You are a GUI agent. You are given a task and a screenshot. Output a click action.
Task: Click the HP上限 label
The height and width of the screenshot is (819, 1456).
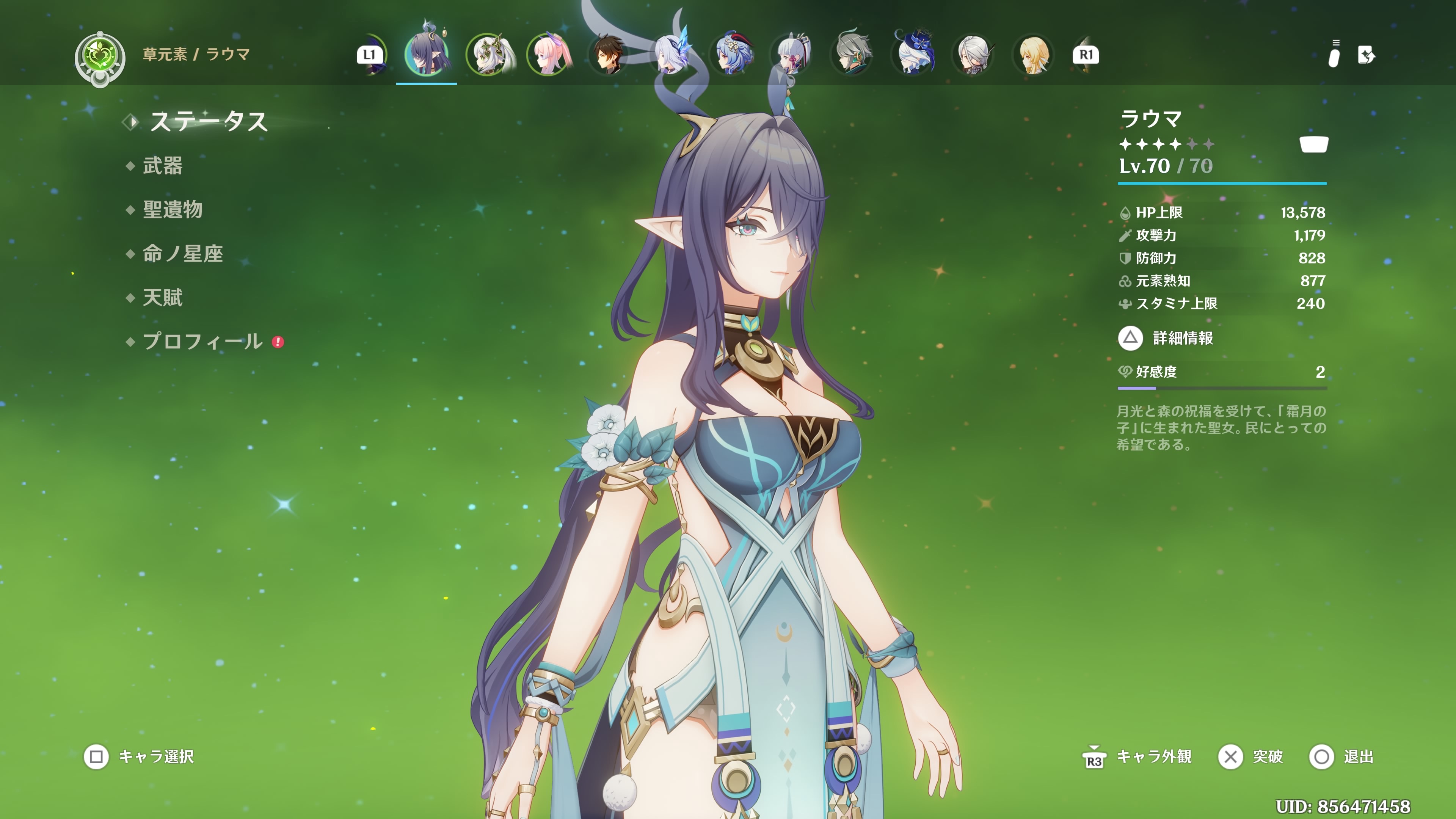click(x=1159, y=212)
